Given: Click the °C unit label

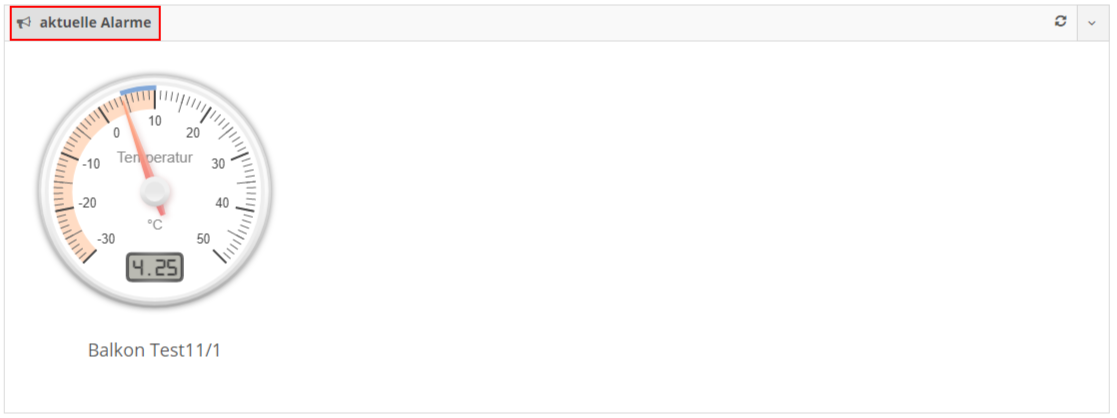Looking at the screenshot, I should click(155, 225).
